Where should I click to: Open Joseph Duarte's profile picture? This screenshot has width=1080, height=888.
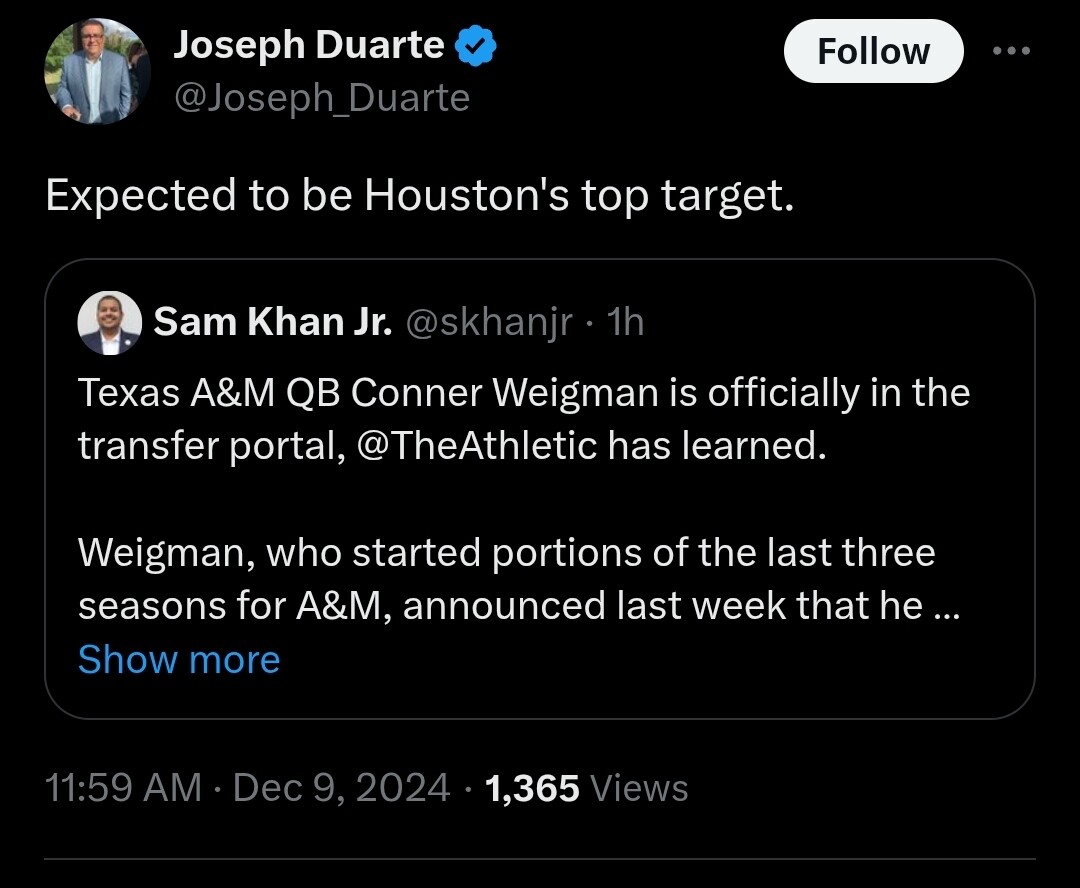tap(97, 71)
